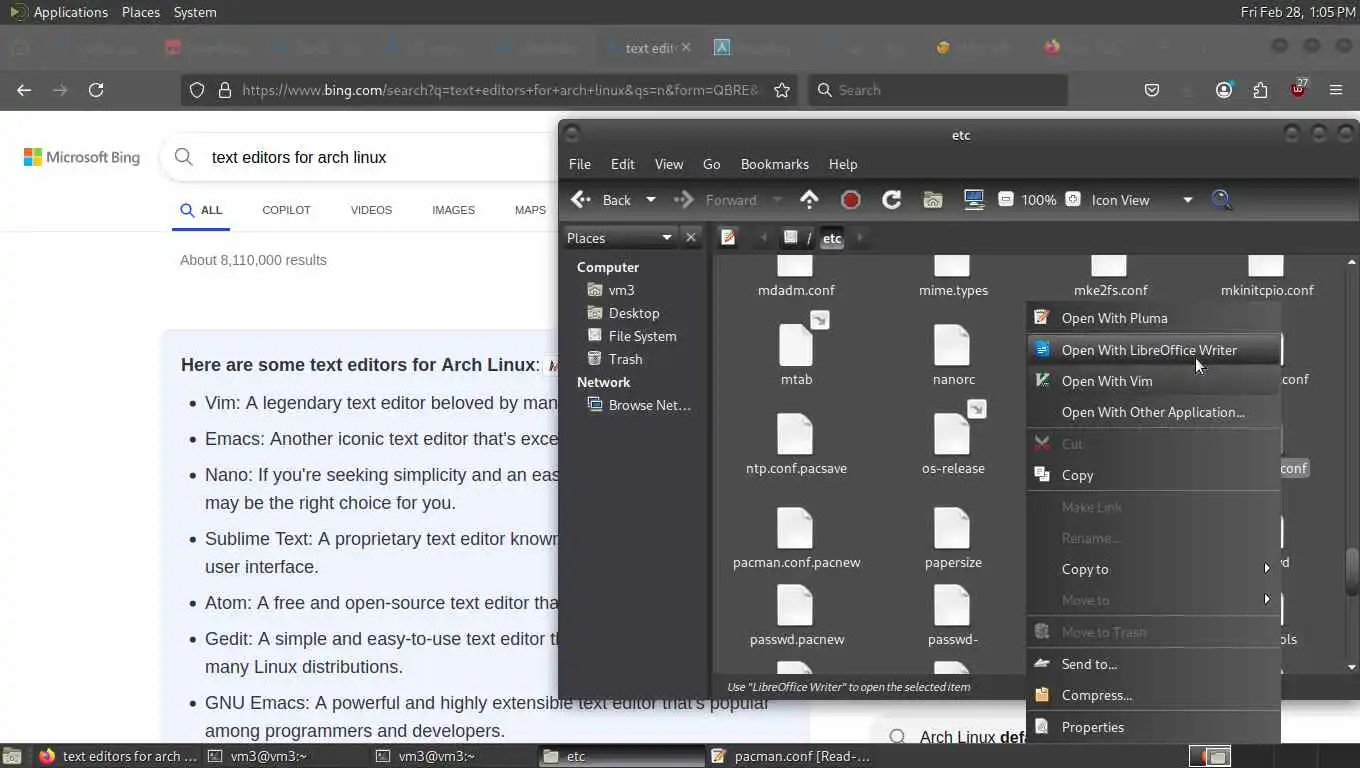Switch to Bing VIDEOS tab
Viewport: 1360px width, 768px height.
tap(371, 210)
